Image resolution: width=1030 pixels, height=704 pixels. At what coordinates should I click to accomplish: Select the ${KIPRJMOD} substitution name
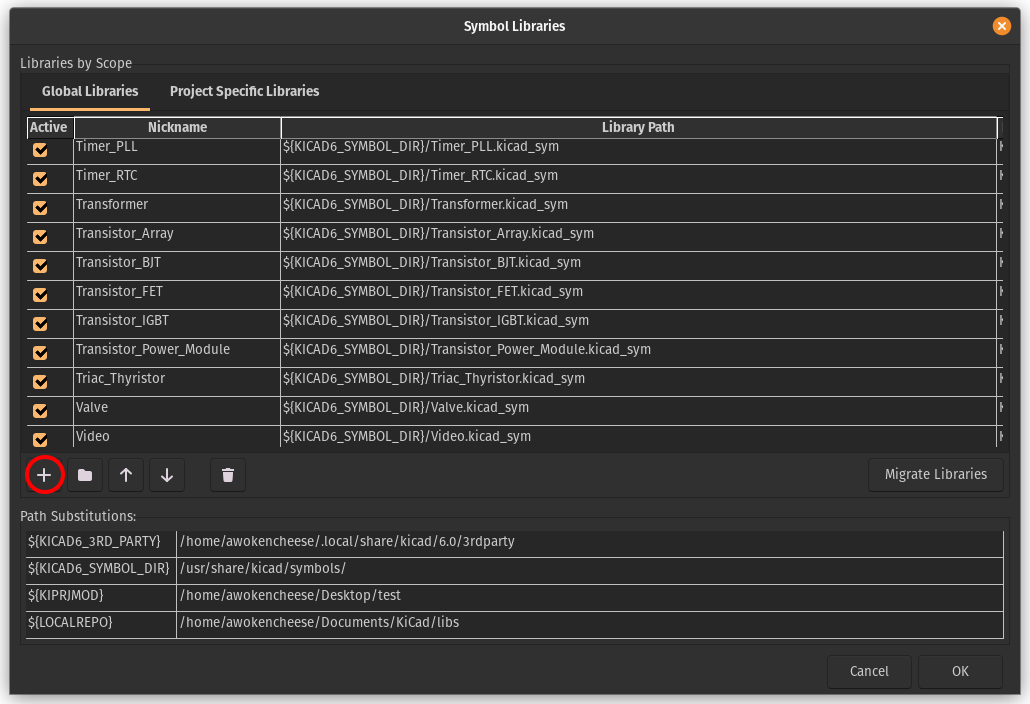(101, 598)
